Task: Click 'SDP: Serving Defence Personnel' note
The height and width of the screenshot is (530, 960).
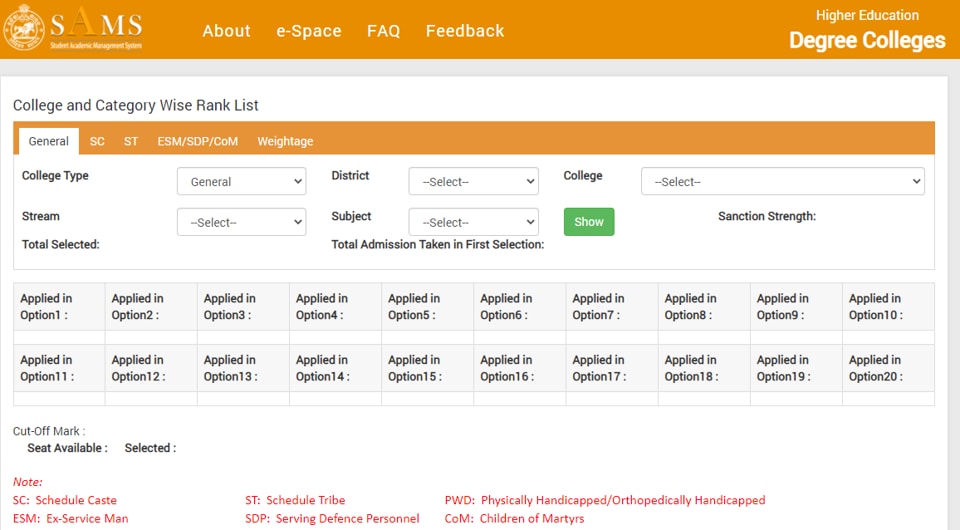Action: point(332,518)
